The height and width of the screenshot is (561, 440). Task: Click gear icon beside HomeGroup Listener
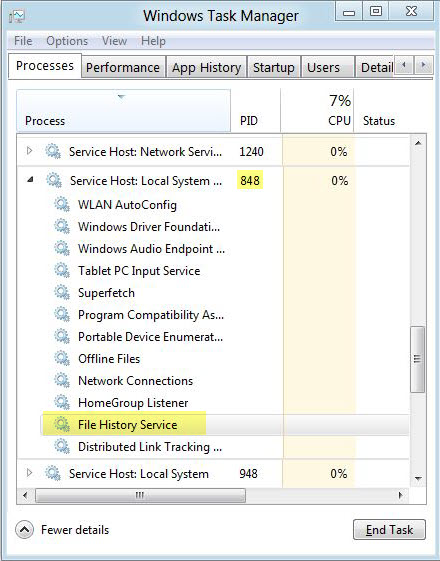pos(62,403)
